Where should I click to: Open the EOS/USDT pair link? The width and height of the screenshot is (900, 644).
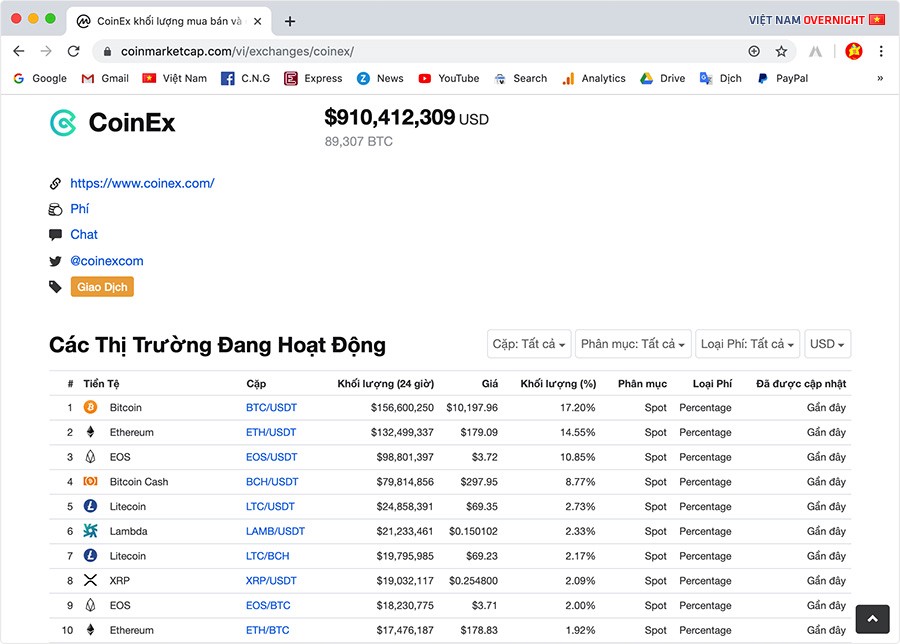(x=271, y=457)
